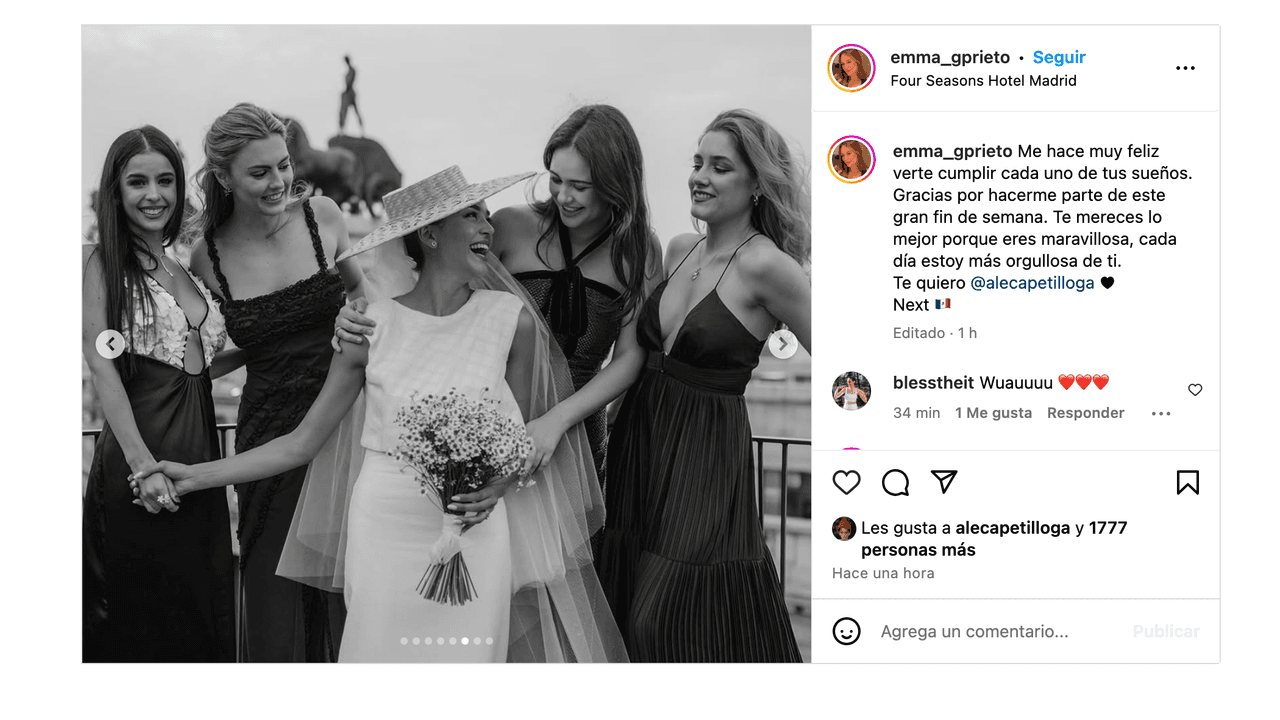Open post options with the ellipsis icon
The height and width of the screenshot is (720, 1280).
(1185, 67)
